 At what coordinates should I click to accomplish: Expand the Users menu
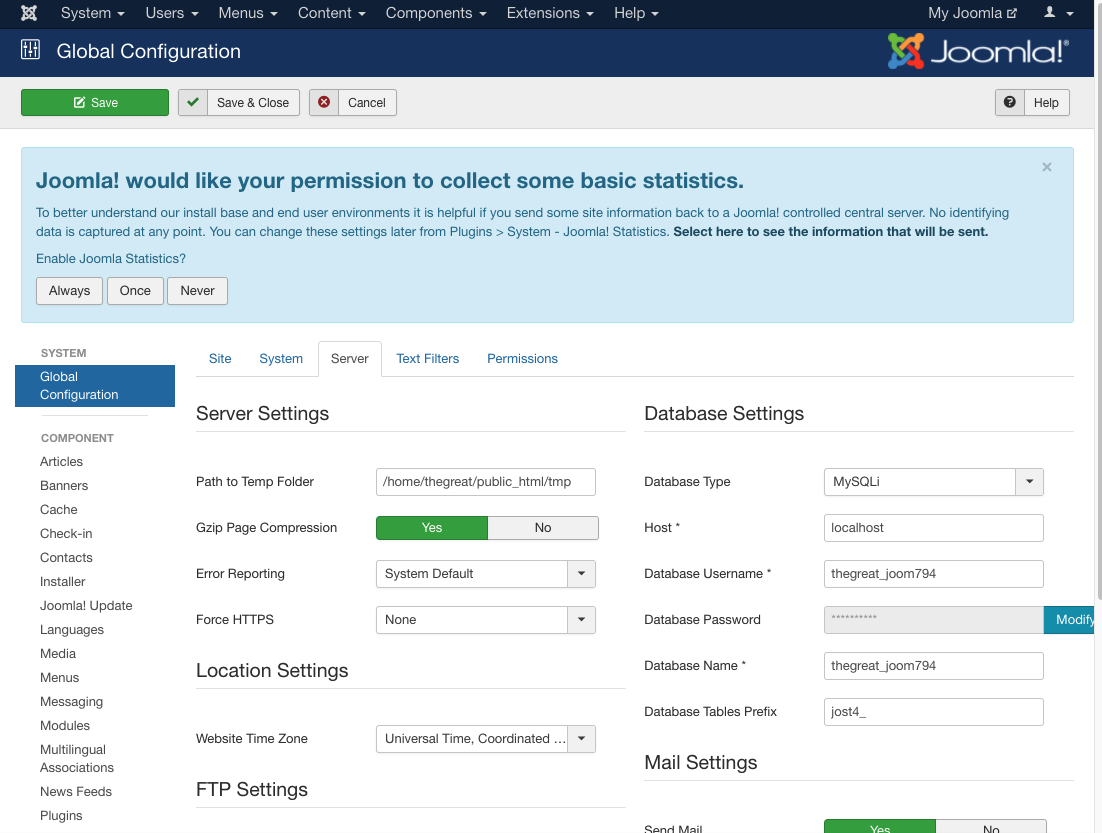click(x=172, y=13)
